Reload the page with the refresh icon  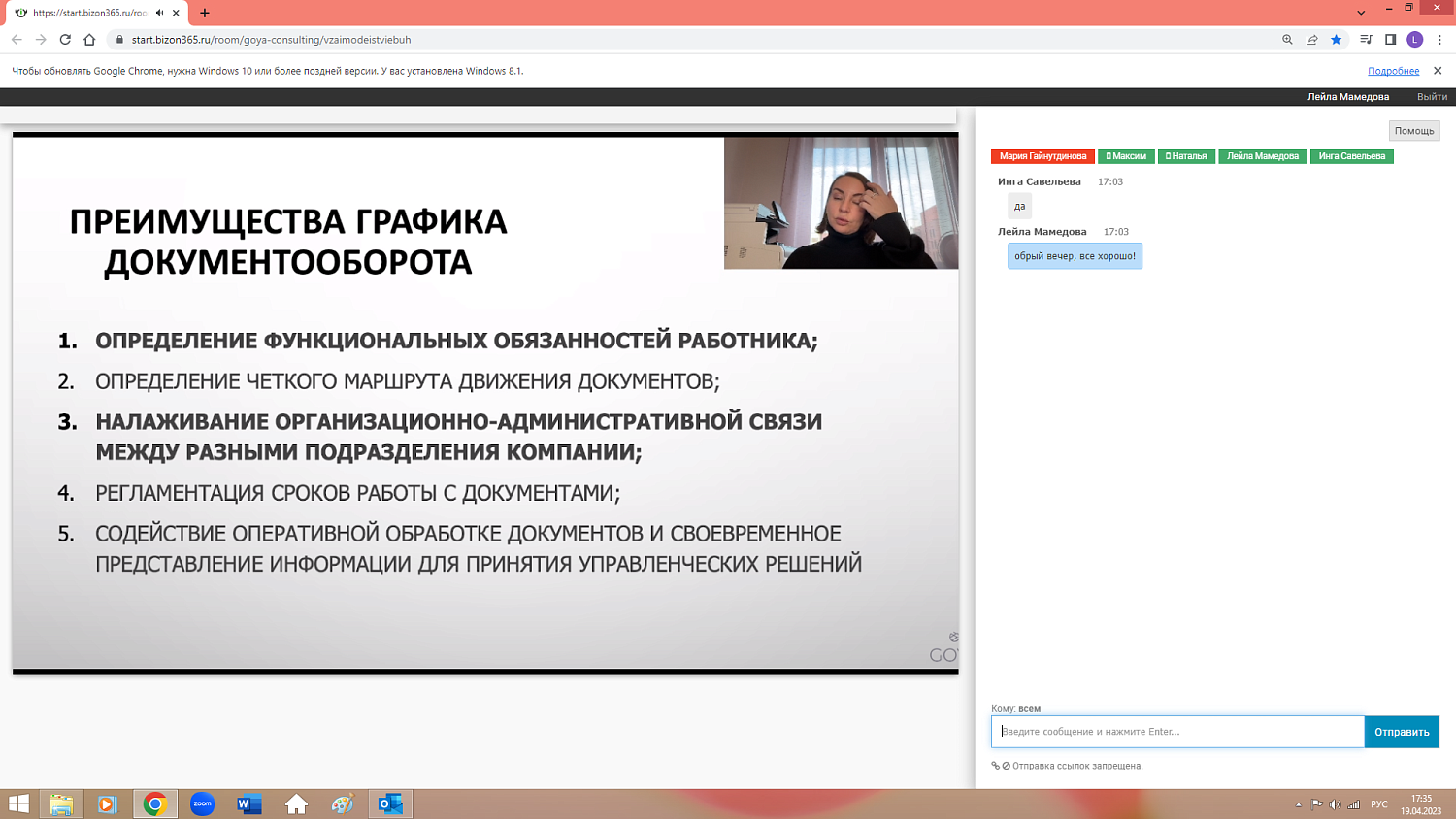click(63, 41)
